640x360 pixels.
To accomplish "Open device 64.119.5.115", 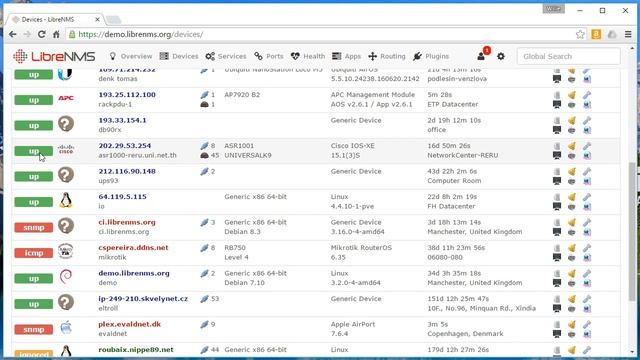I will [x=122, y=197].
